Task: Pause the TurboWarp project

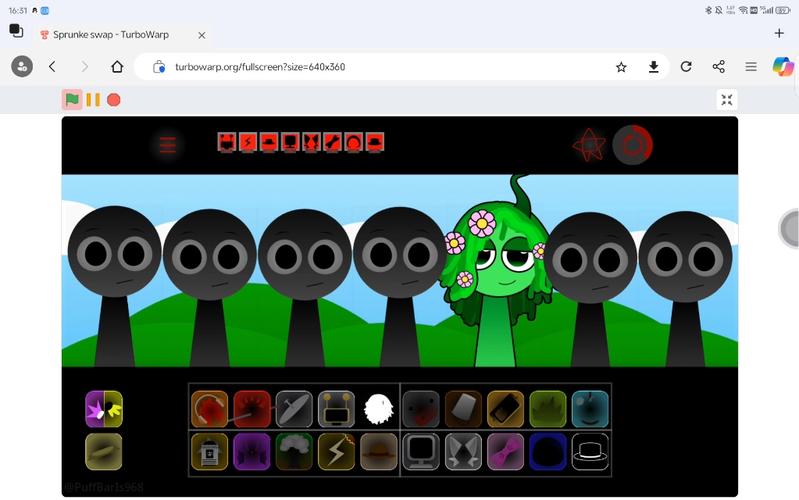Action: point(93,100)
